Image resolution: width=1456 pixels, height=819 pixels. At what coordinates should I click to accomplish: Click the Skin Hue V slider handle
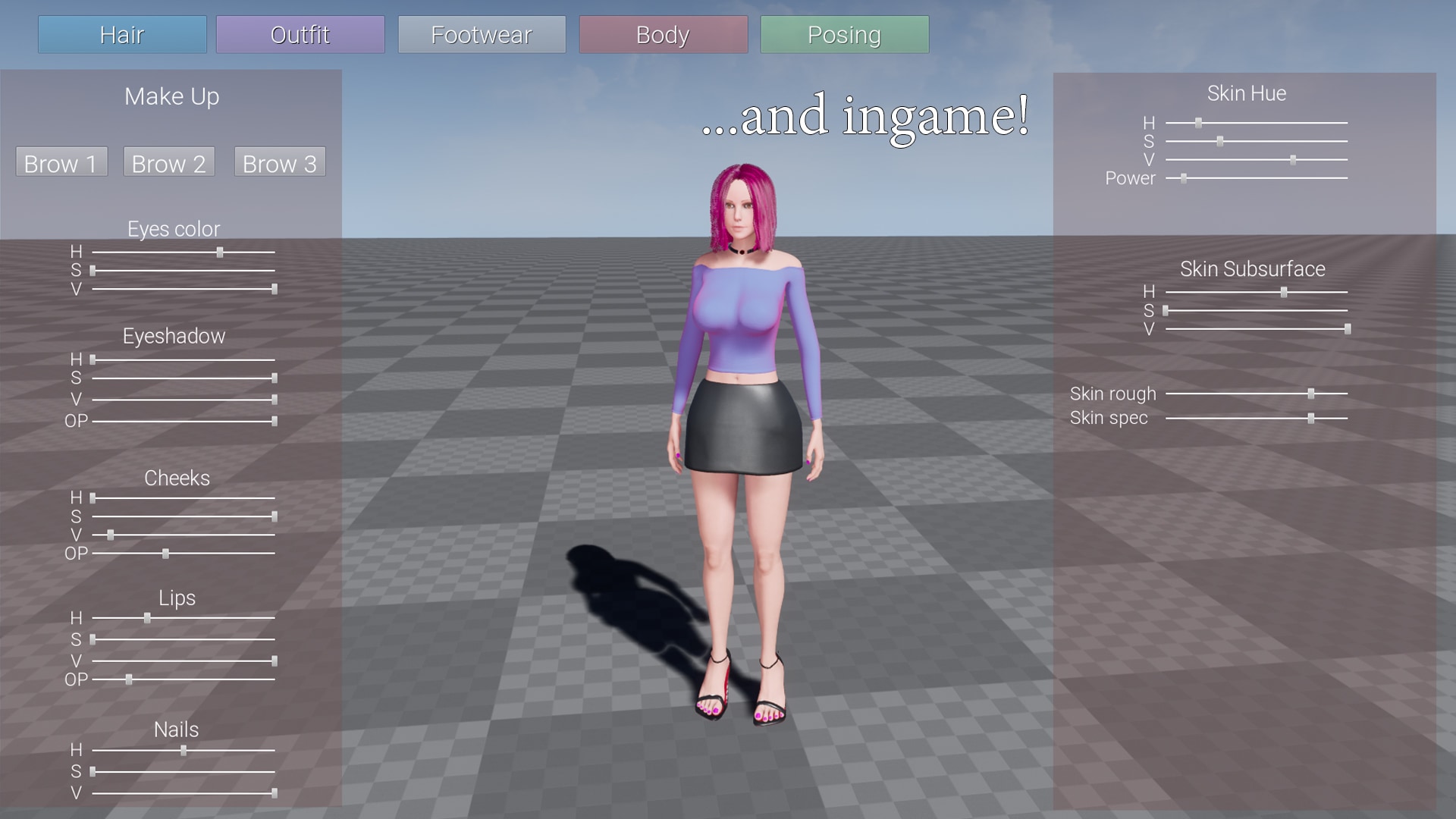pyautogui.click(x=1293, y=160)
